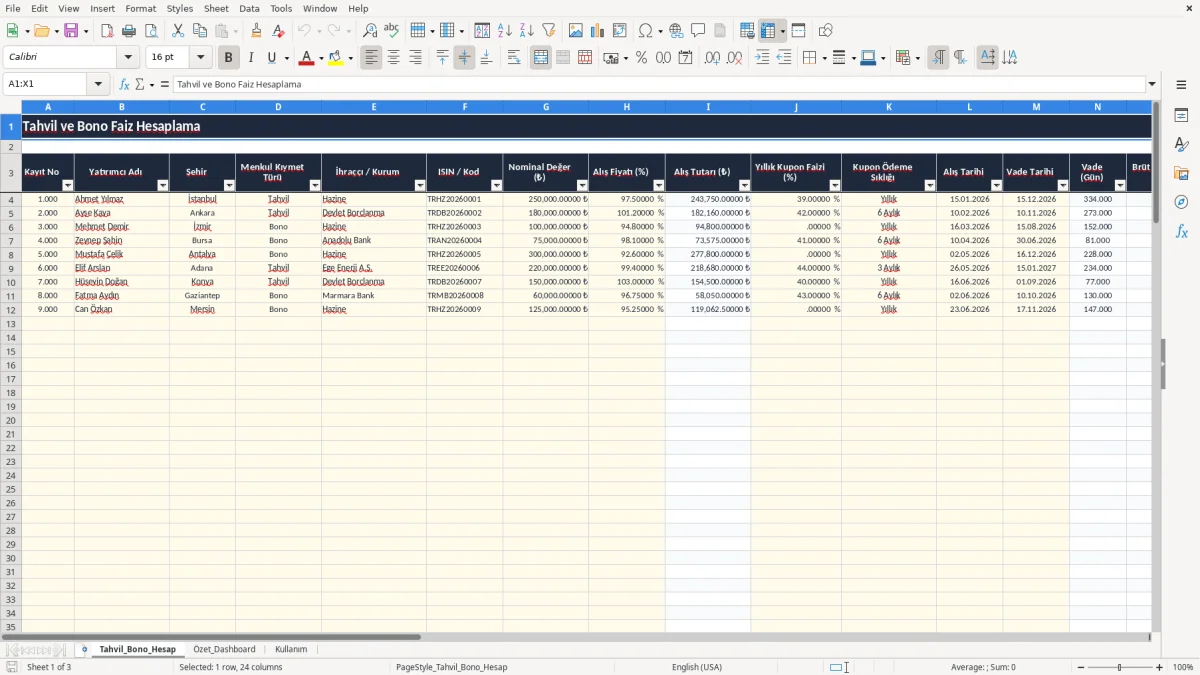This screenshot has width=1200, height=675.
Task: Expand the formula bar
Action: coord(1153,84)
